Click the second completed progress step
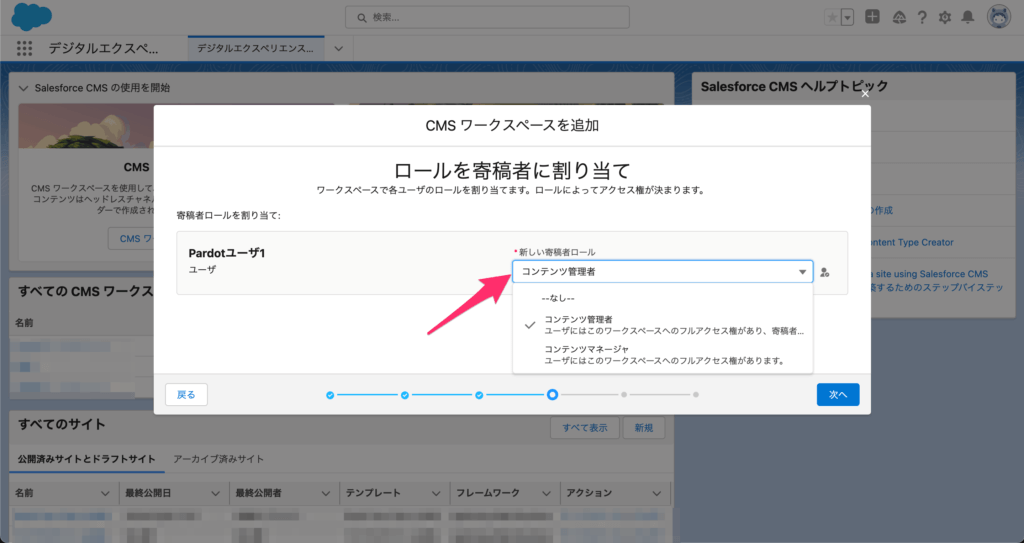This screenshot has width=1024, height=543. tap(405, 395)
